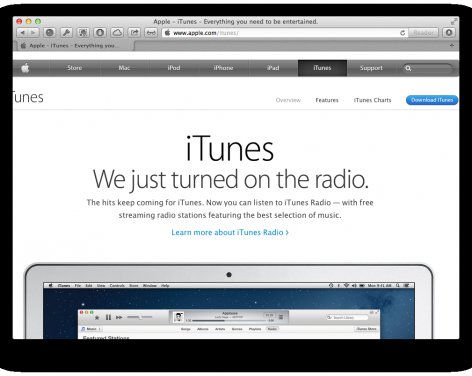Click the toolbar button right of Reader
This screenshot has height=376, width=472.
click(449, 33)
